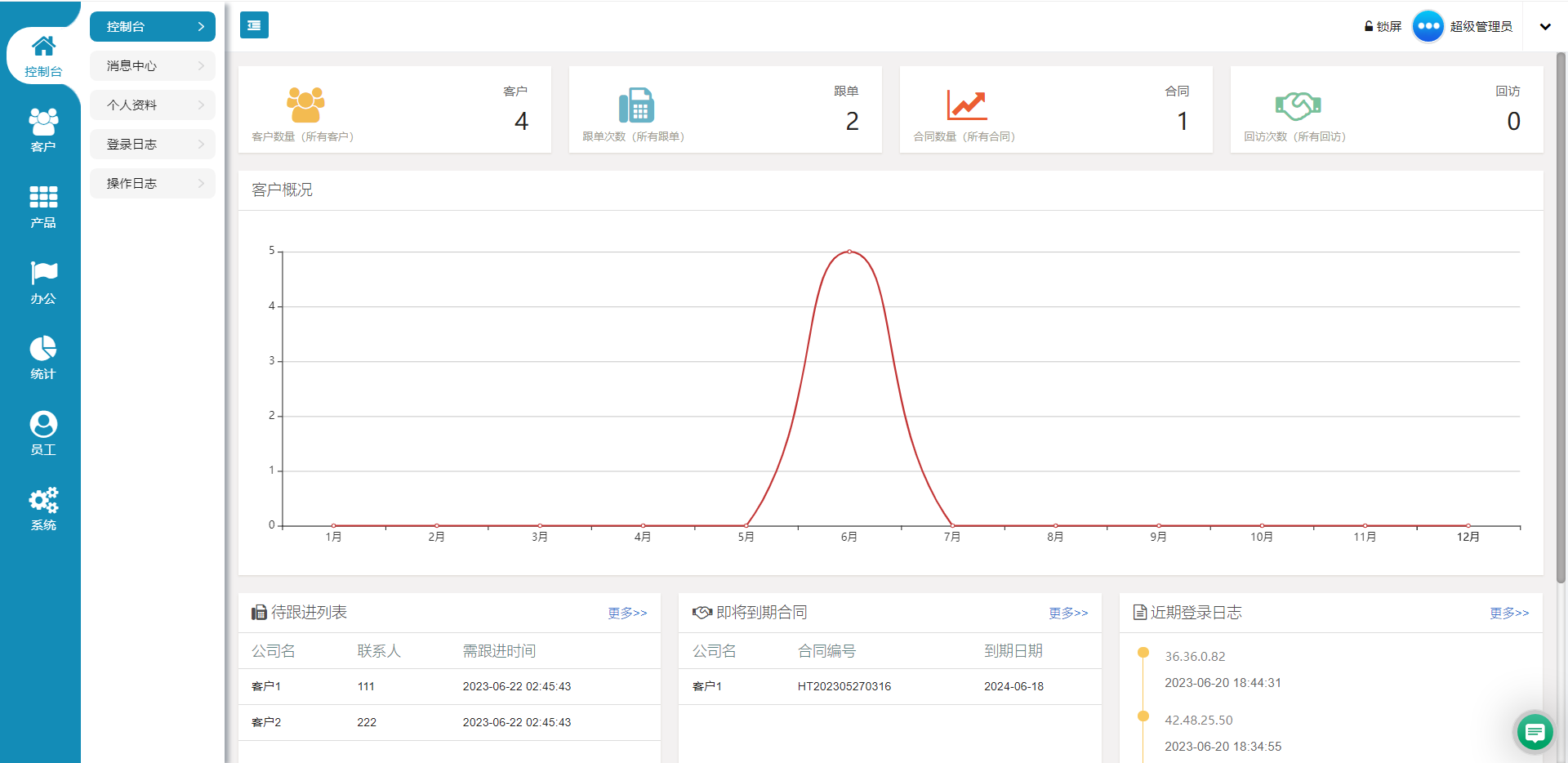Open the 办公 office flag icon
Screen dimensions: 1568x763
tap(43, 273)
